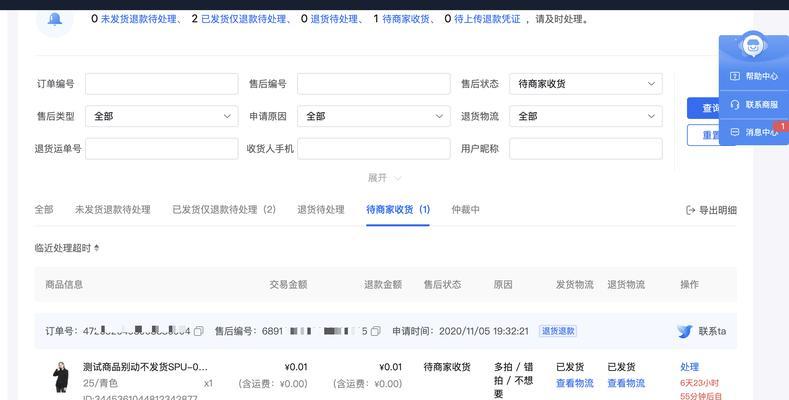Switch to the 退货待处理 tab
Image resolution: width=789 pixels, height=400 pixels.
pyautogui.click(x=320, y=210)
